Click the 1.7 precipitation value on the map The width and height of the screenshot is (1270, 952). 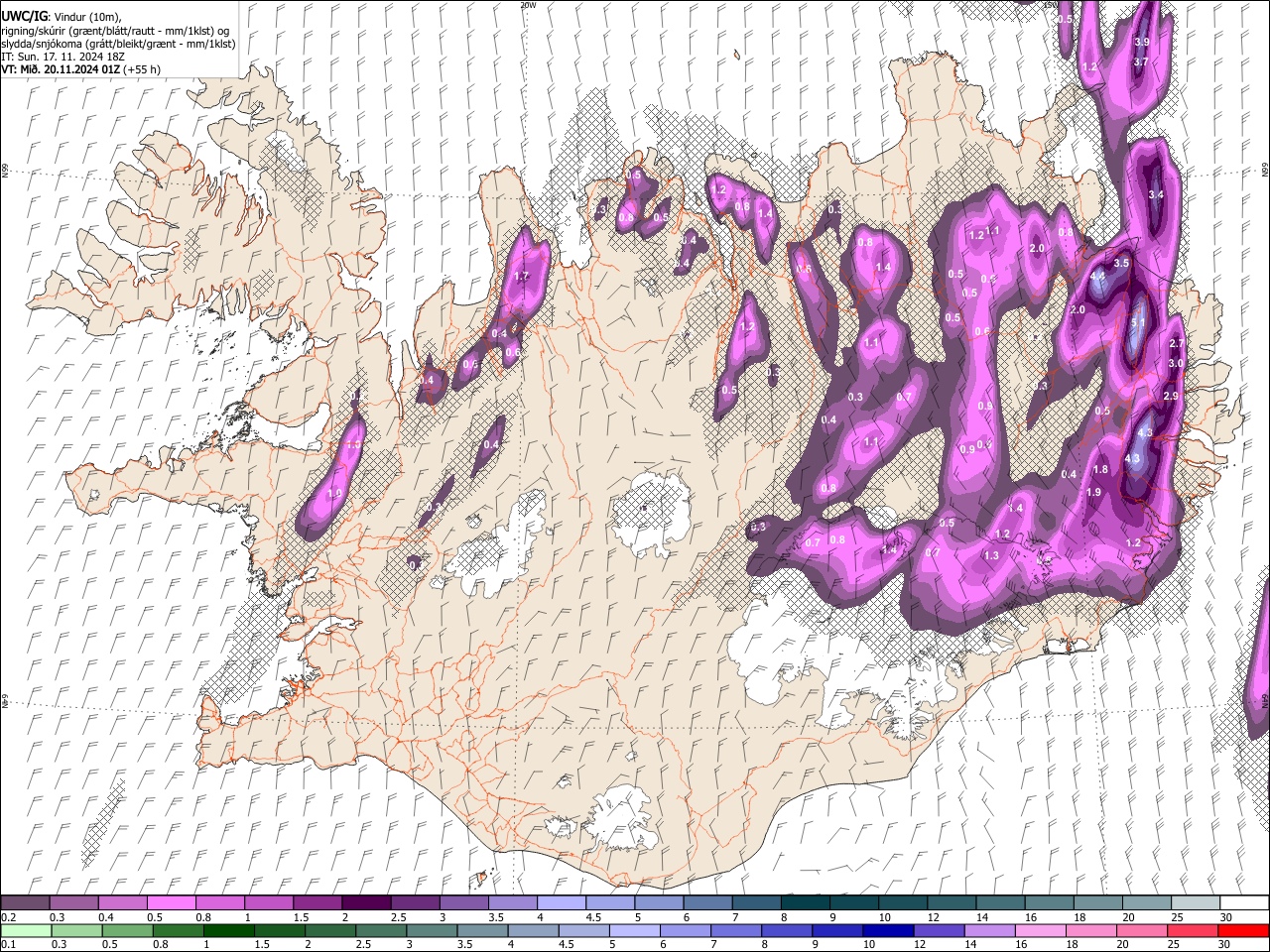coord(522,277)
